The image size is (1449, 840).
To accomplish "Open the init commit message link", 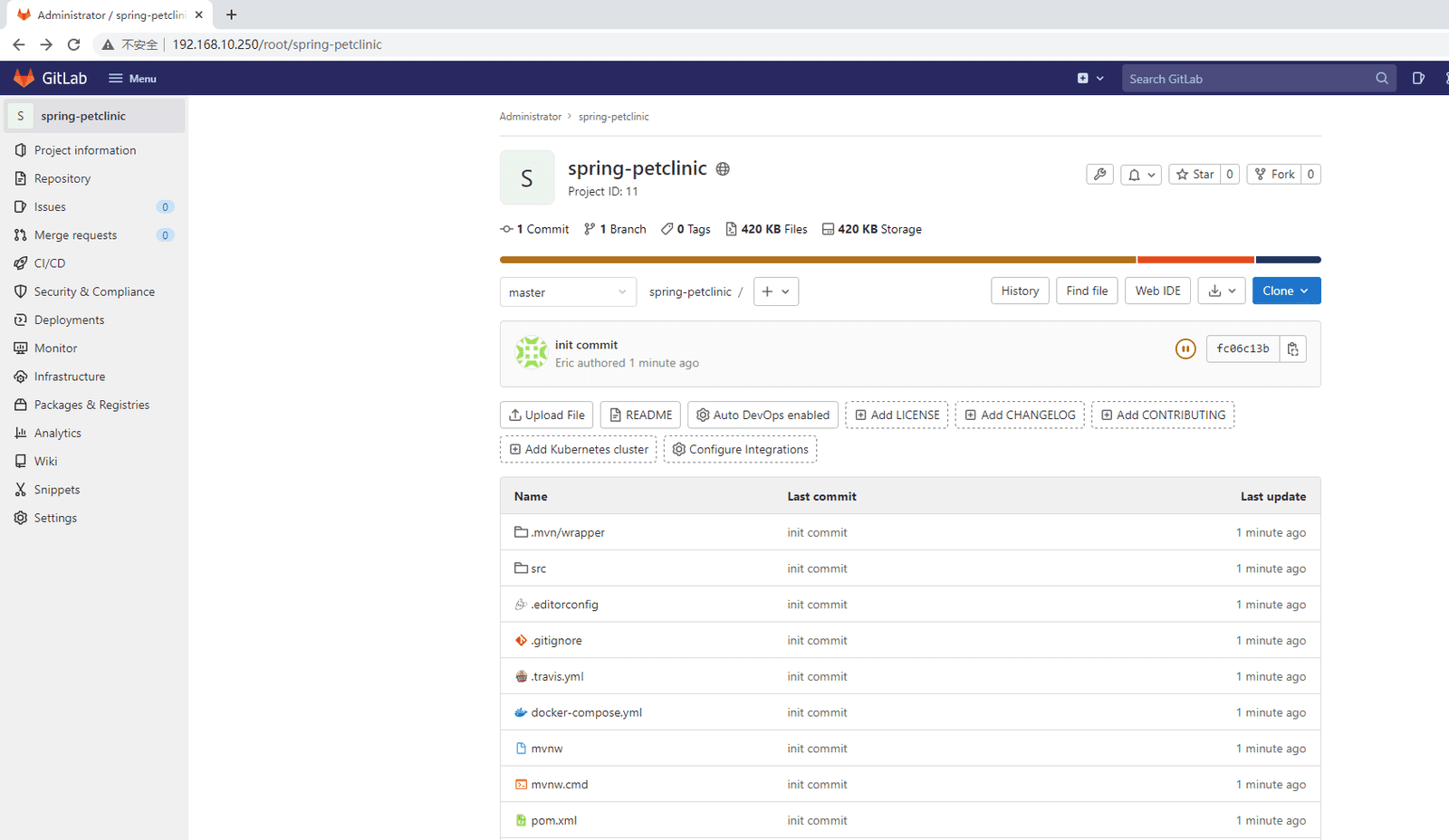I will [x=586, y=345].
